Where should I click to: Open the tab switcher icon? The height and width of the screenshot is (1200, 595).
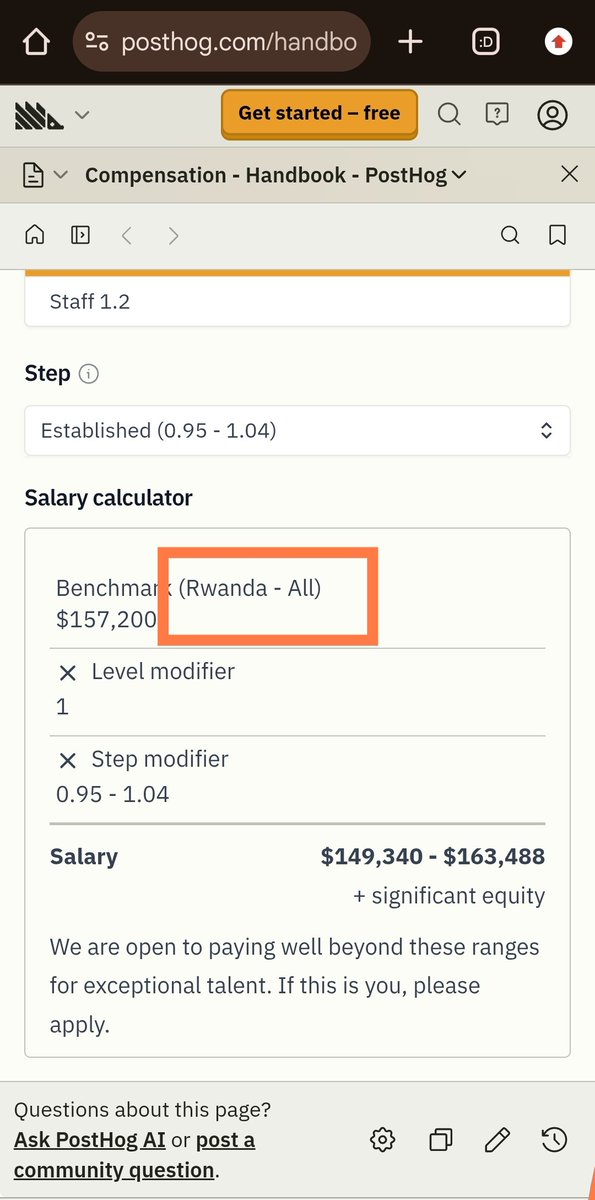(486, 41)
